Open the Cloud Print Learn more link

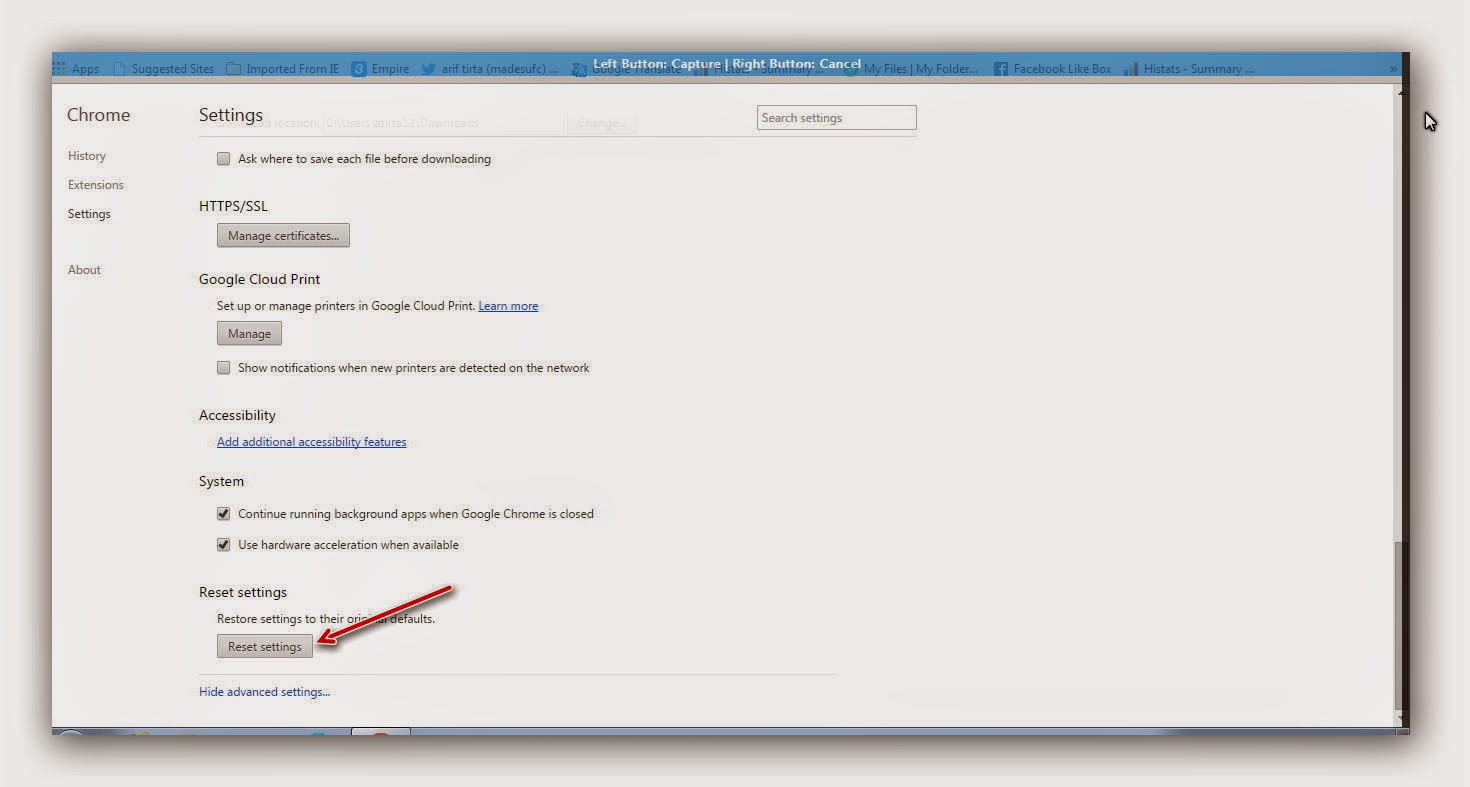pyautogui.click(x=508, y=306)
